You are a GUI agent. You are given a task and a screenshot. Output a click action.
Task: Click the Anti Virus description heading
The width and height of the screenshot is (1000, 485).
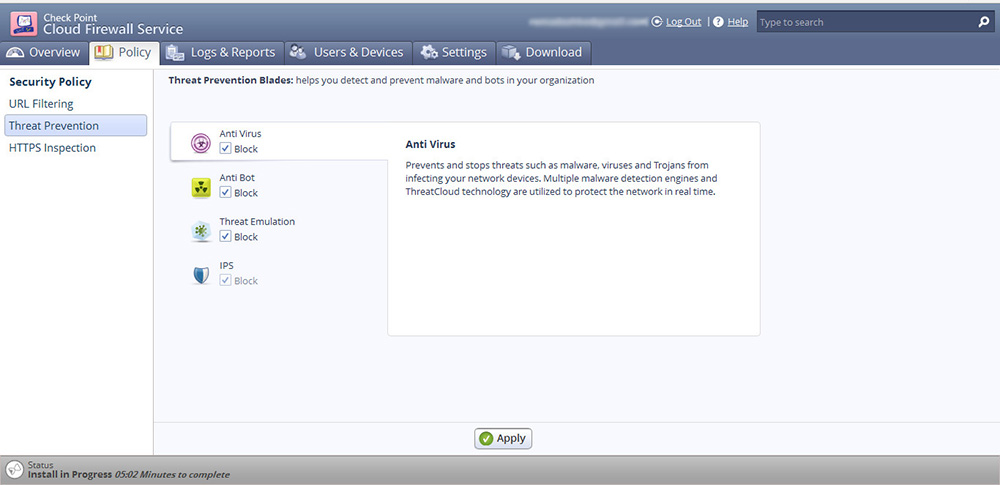430,144
